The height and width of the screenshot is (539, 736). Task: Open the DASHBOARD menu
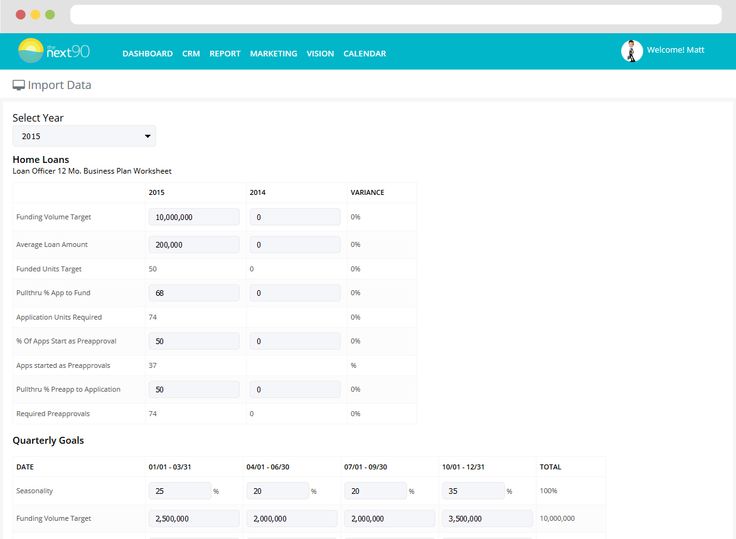tap(147, 54)
